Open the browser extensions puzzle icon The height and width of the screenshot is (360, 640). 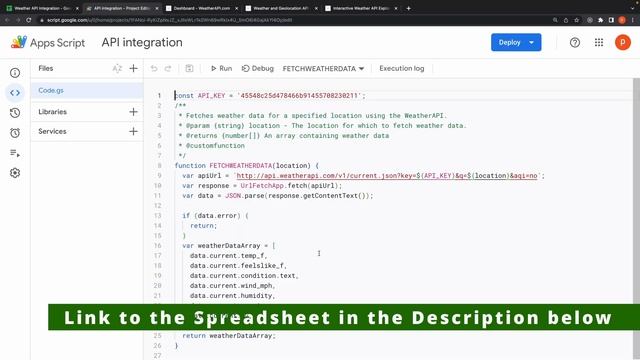(x=600, y=20)
